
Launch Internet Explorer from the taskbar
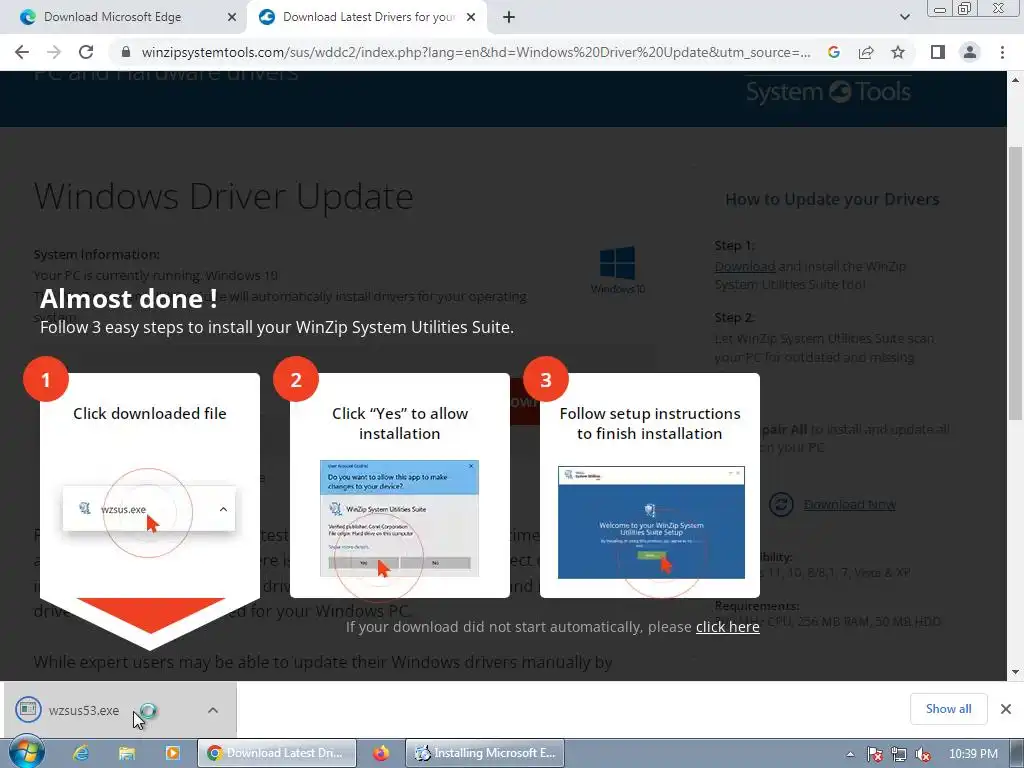[81, 753]
